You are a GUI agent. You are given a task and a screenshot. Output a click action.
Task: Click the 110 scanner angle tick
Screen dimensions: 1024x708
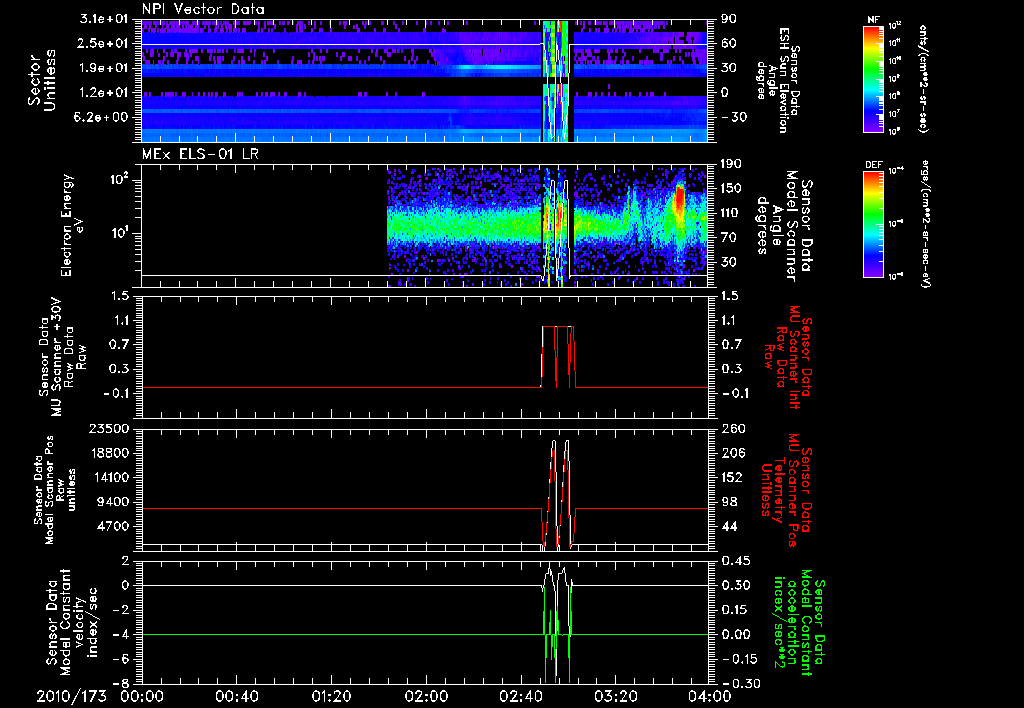pyautogui.click(x=730, y=213)
